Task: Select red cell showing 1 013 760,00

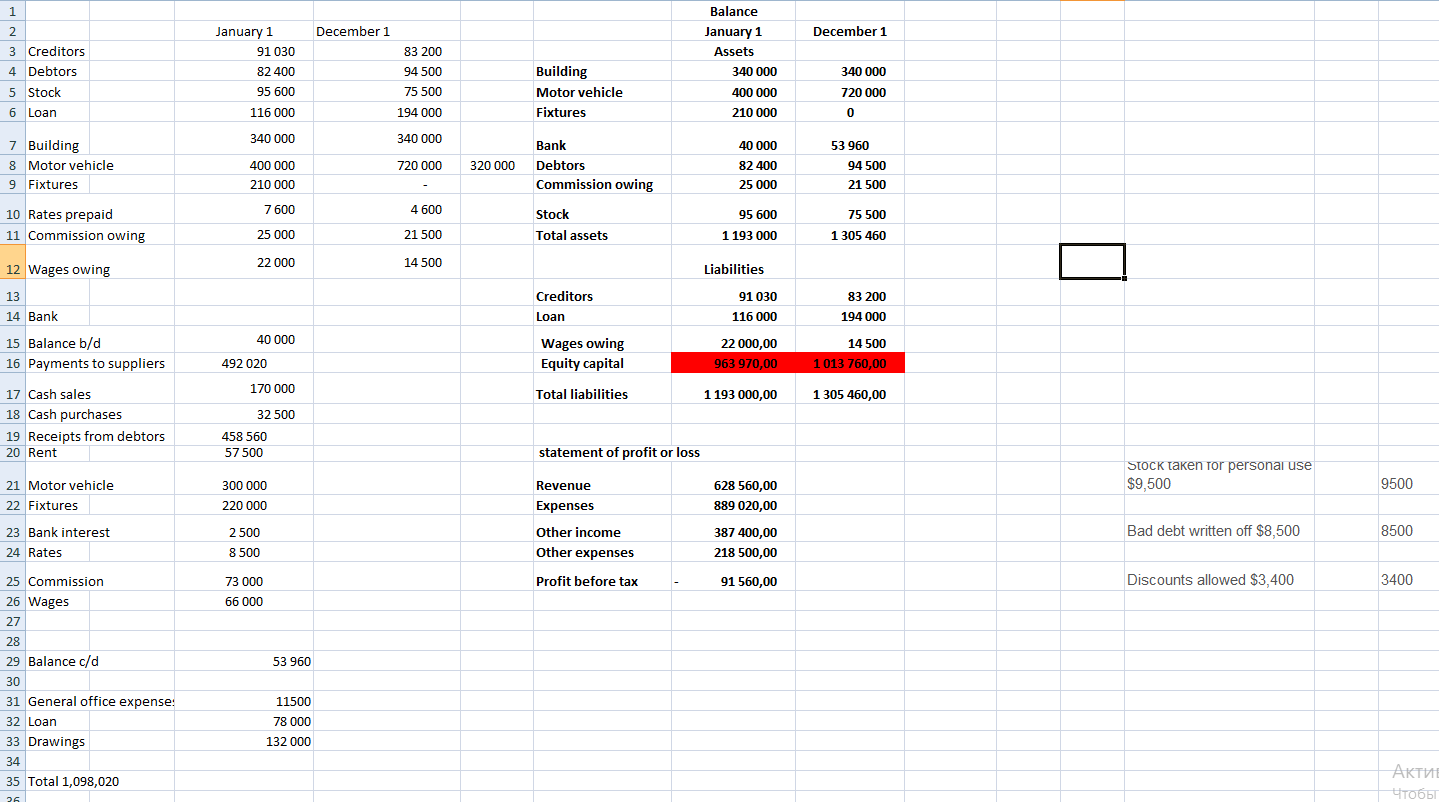Action: point(850,363)
